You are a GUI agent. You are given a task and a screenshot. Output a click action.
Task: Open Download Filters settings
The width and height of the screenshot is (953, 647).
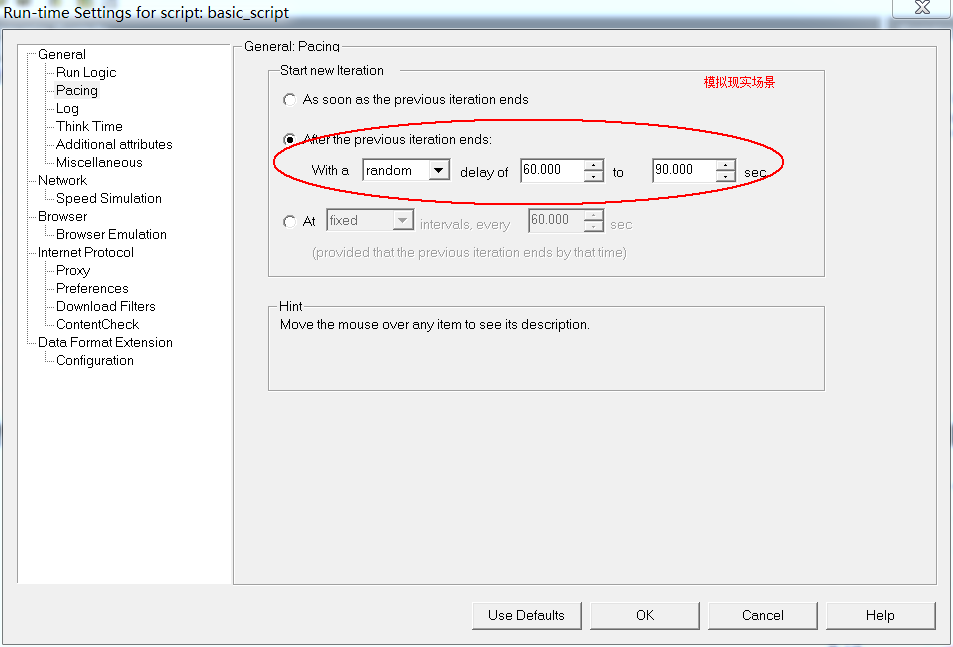(x=105, y=306)
